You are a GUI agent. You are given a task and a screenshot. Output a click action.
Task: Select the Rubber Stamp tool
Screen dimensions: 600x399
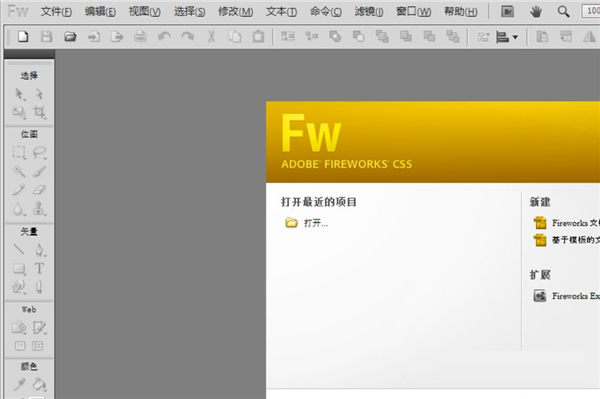(39, 209)
